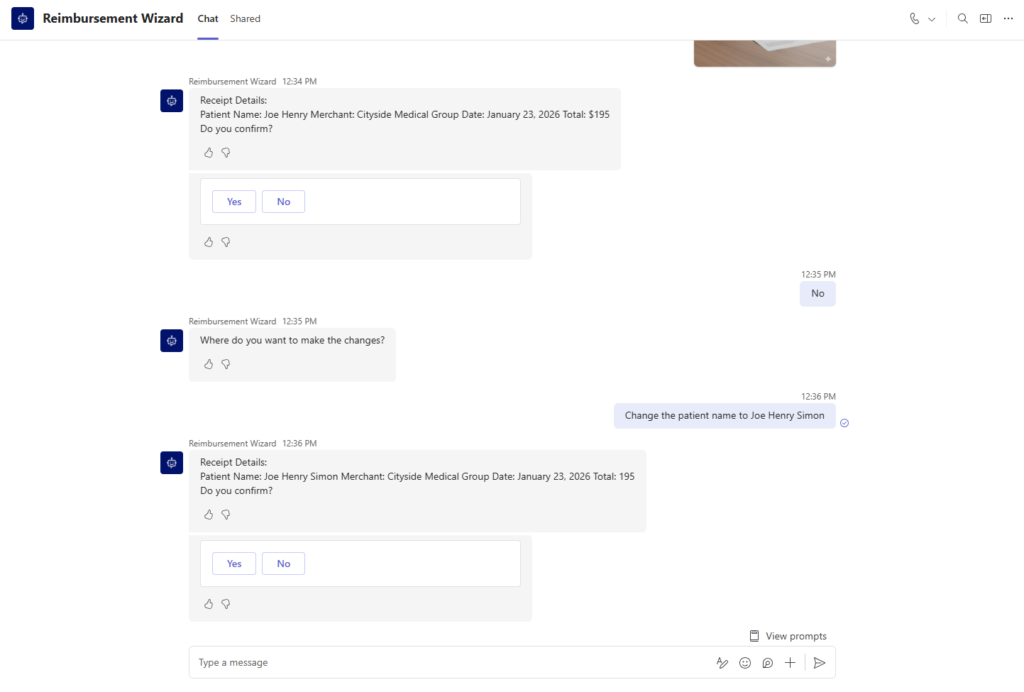Open the plus actions and apps menu
Image resolution: width=1024 pixels, height=692 pixels.
tap(790, 663)
